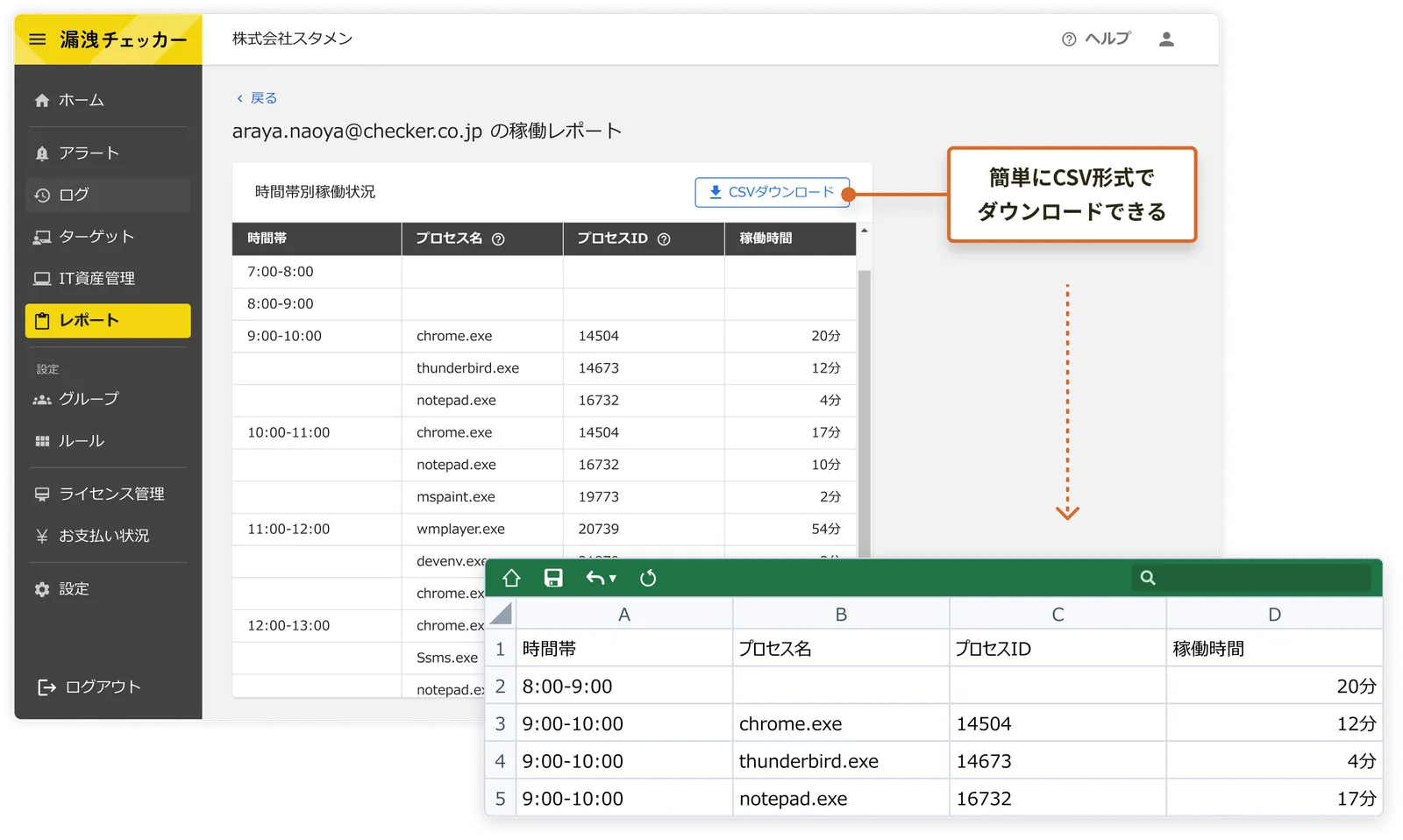
Task: Click the spreadsheet search magnifier icon
Action: pyautogui.click(x=1148, y=578)
